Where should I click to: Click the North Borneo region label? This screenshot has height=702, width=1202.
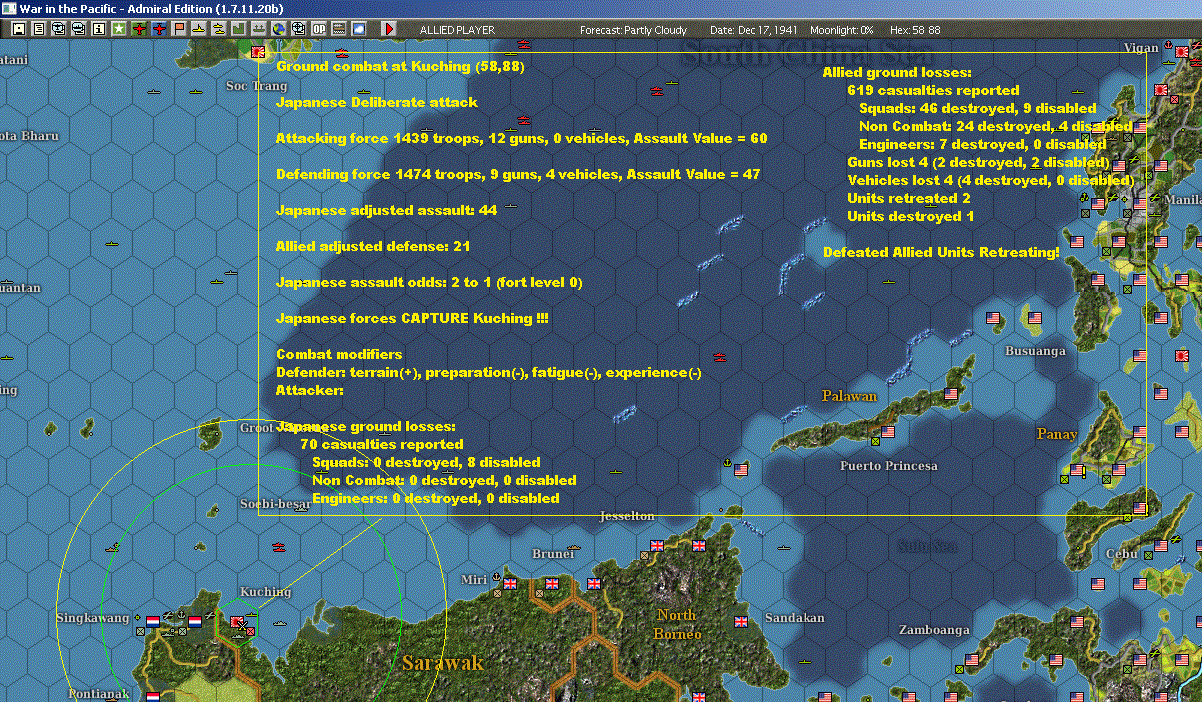676,624
